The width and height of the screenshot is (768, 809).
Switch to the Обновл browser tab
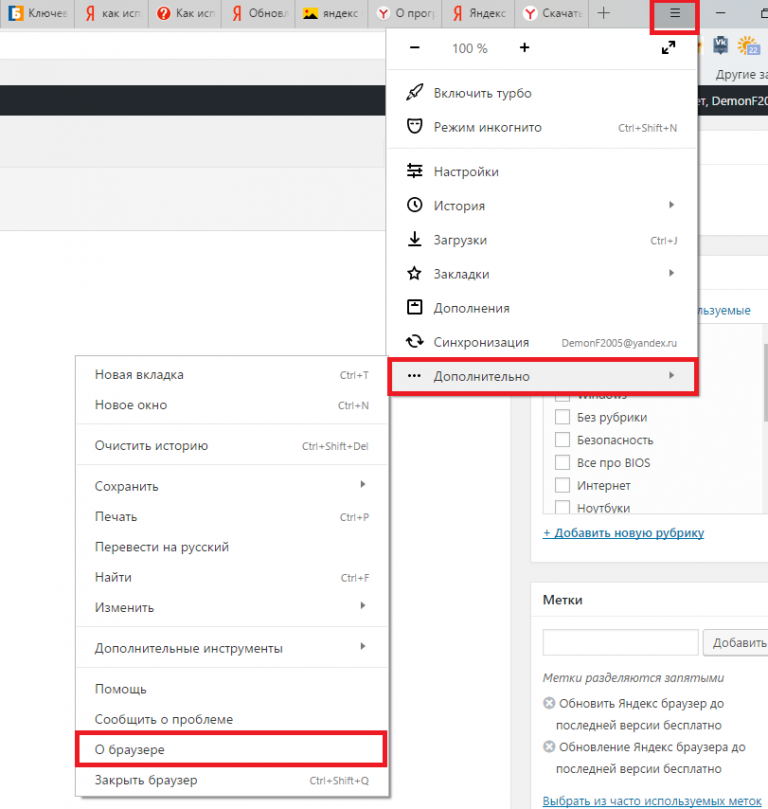(x=258, y=13)
